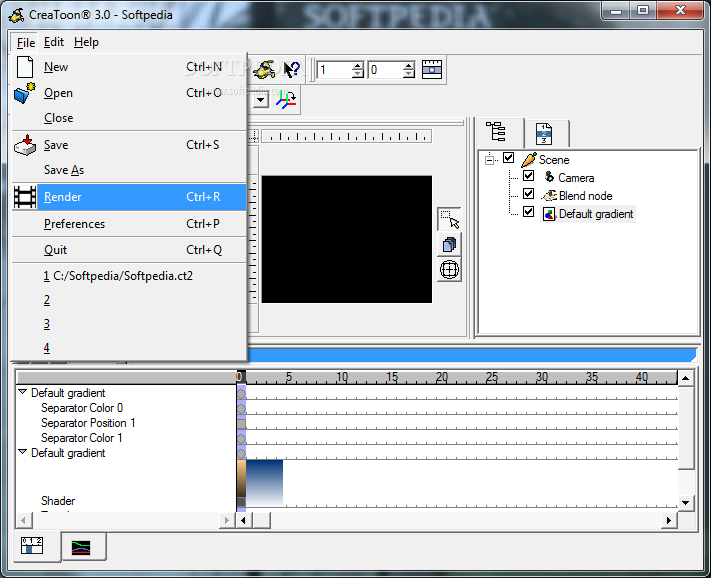The image size is (711, 578).
Task: Click the blue gradient shader swatch in timeline
Action: 264,483
